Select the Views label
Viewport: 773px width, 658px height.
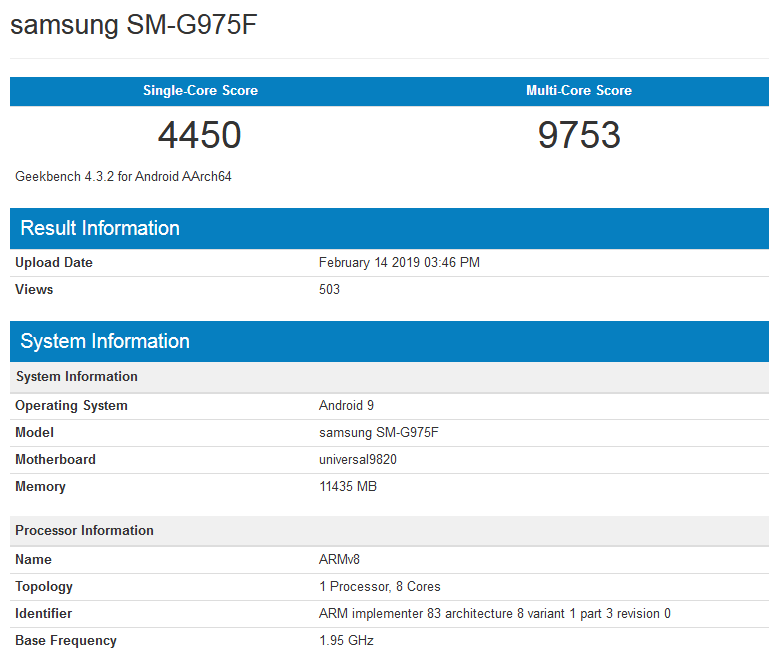34,289
